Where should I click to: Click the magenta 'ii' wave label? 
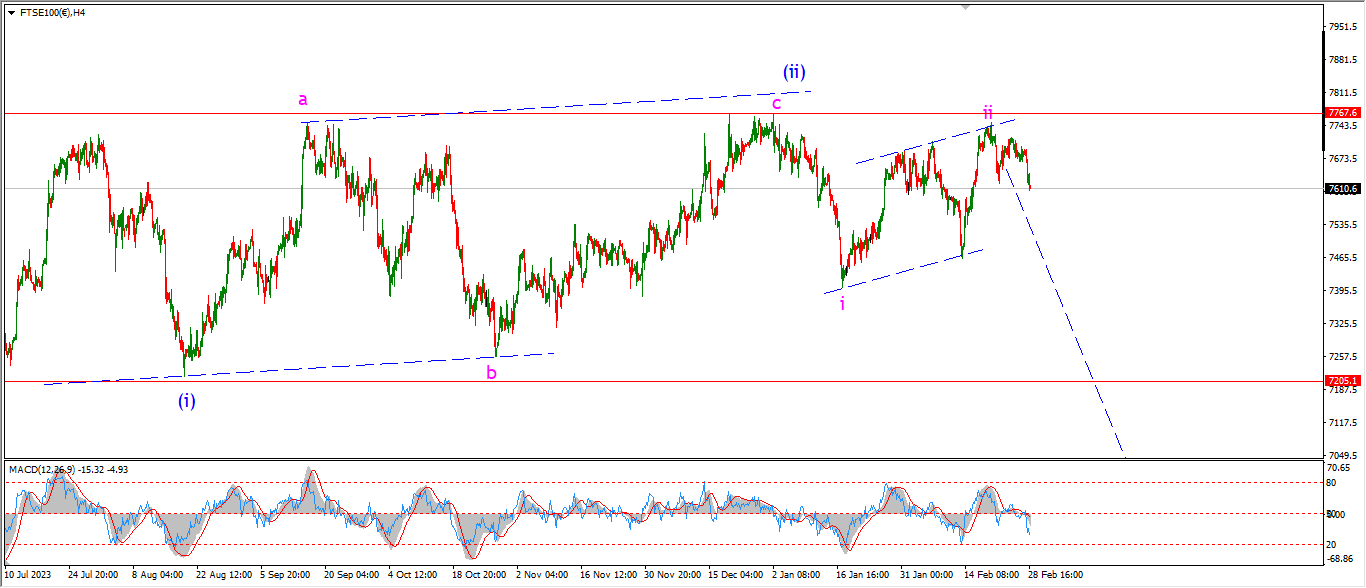[987, 112]
